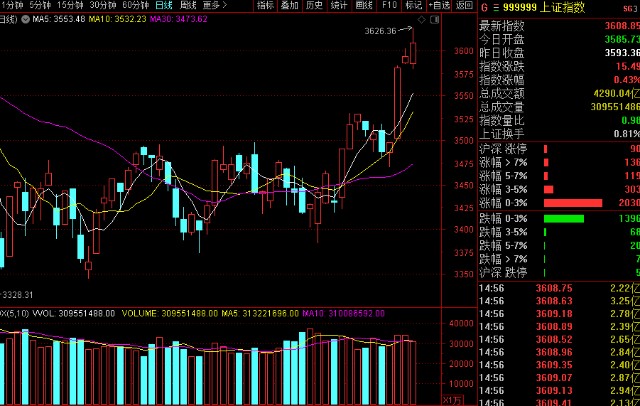The height and width of the screenshot is (406, 640).
Task: Click the 今日开盘 row
Action: point(559,40)
